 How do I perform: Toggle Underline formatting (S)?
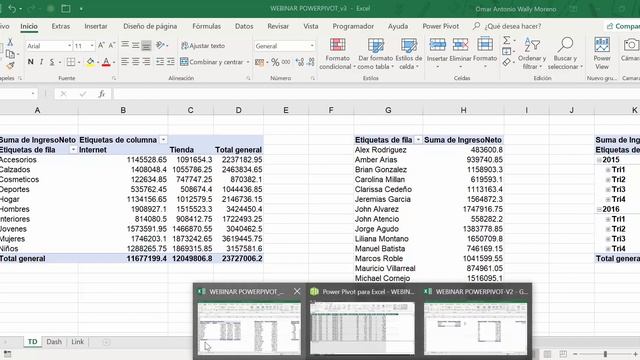pos(52,62)
